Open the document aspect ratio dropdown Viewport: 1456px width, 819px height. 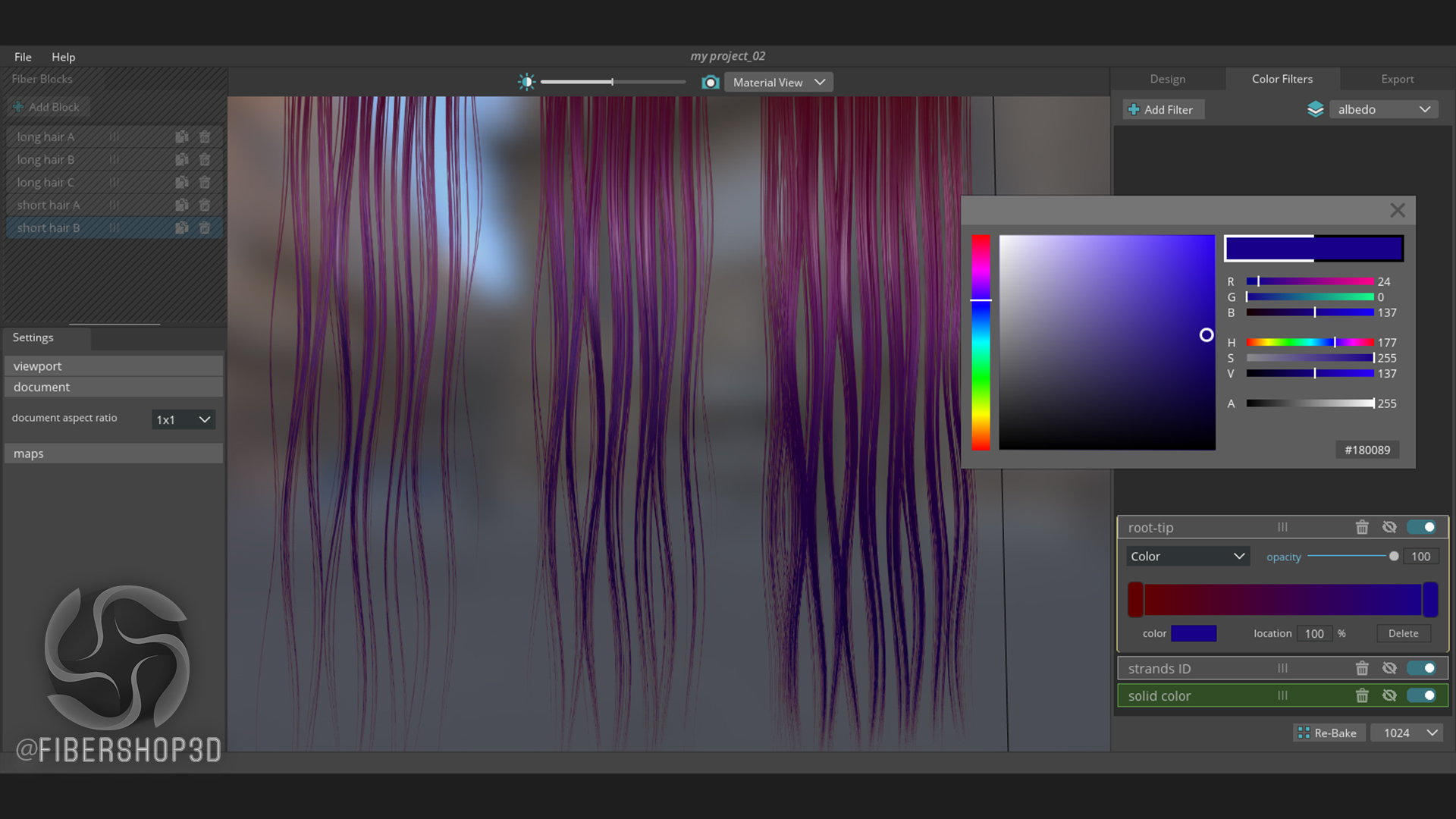(x=184, y=419)
